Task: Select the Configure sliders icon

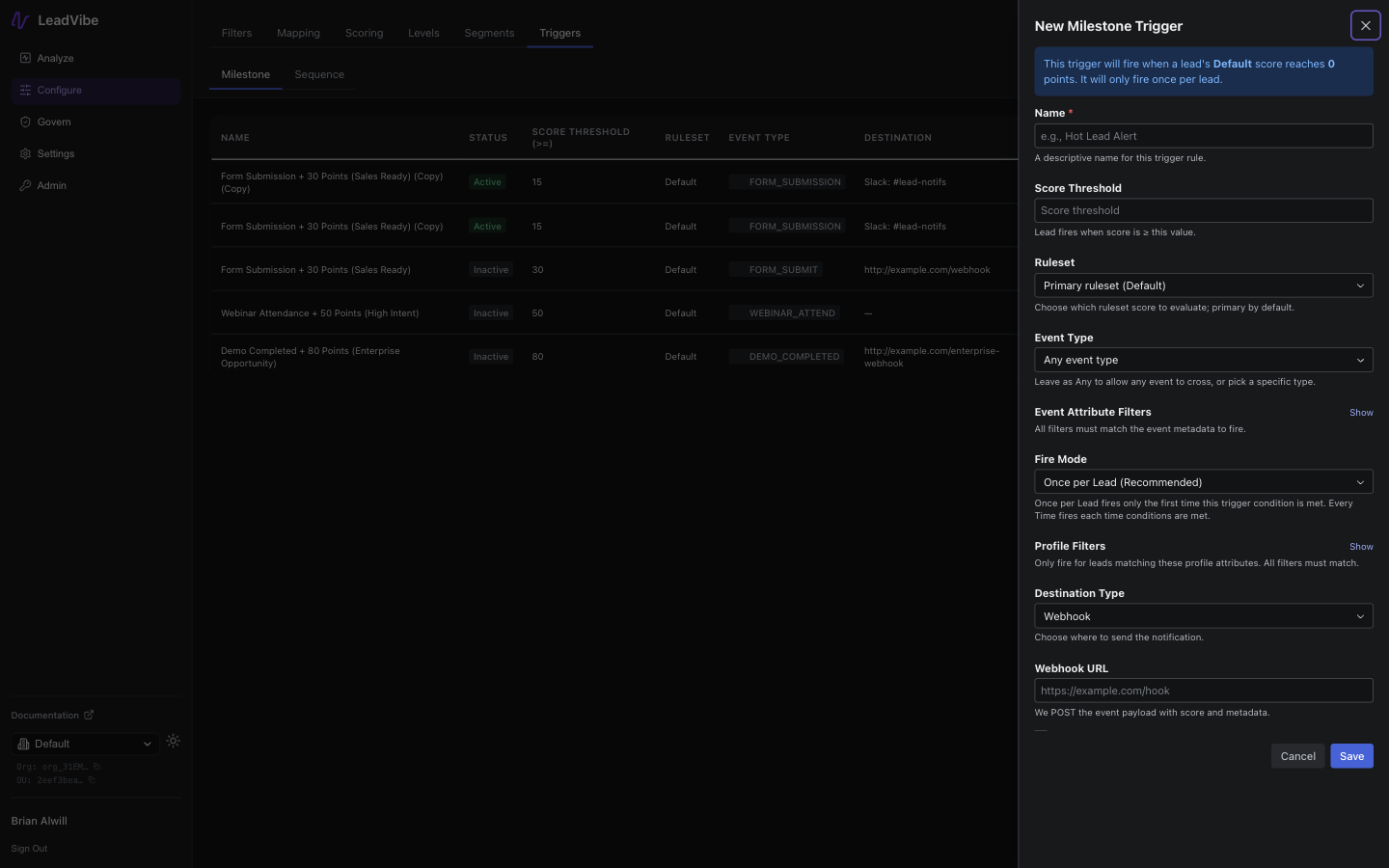Action: click(x=25, y=90)
